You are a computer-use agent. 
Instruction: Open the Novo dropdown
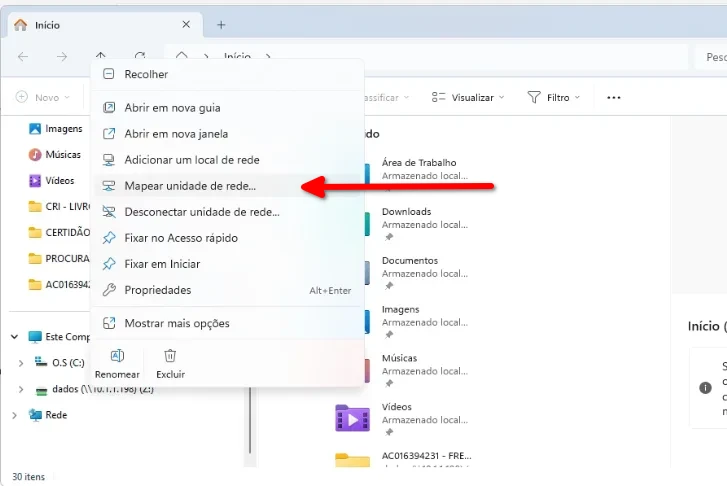tap(43, 97)
